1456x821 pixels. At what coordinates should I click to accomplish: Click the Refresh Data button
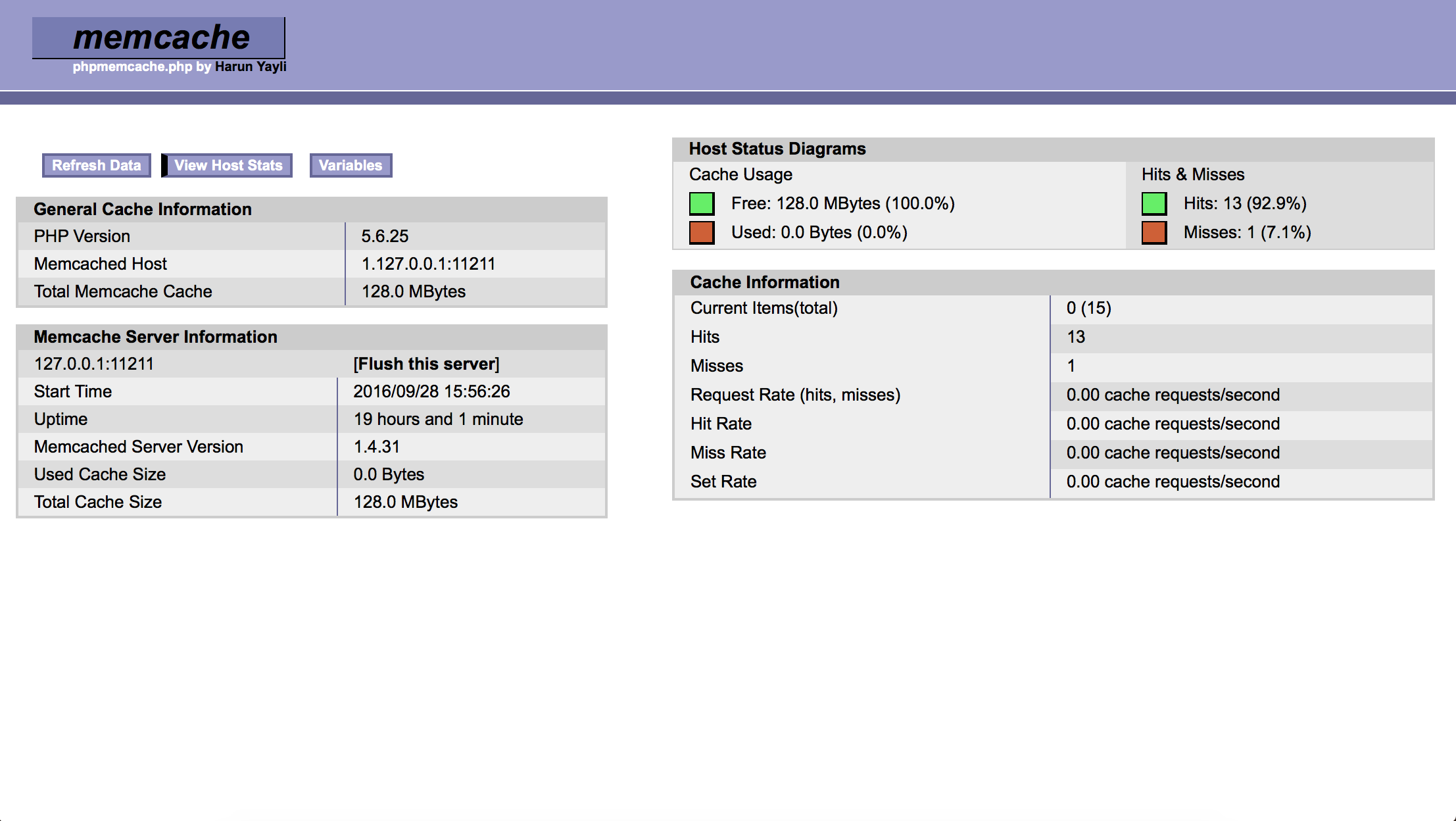(97, 165)
